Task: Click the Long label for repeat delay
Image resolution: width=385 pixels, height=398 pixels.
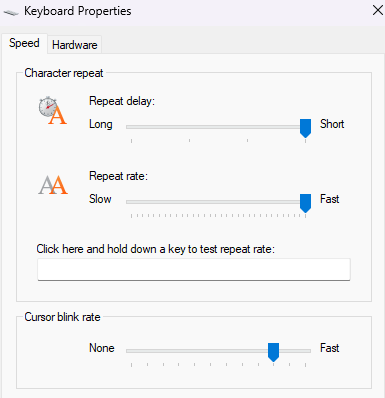Action: tap(101, 124)
